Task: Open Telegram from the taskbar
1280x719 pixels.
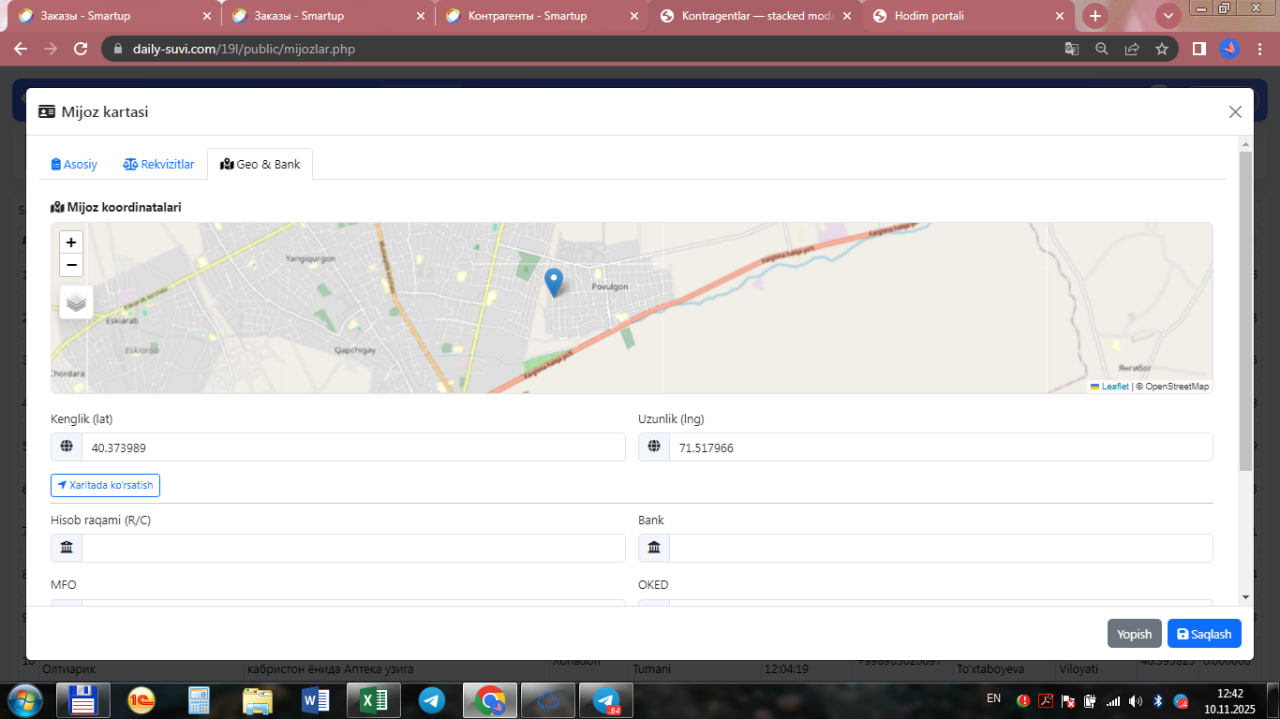Action: pos(432,700)
